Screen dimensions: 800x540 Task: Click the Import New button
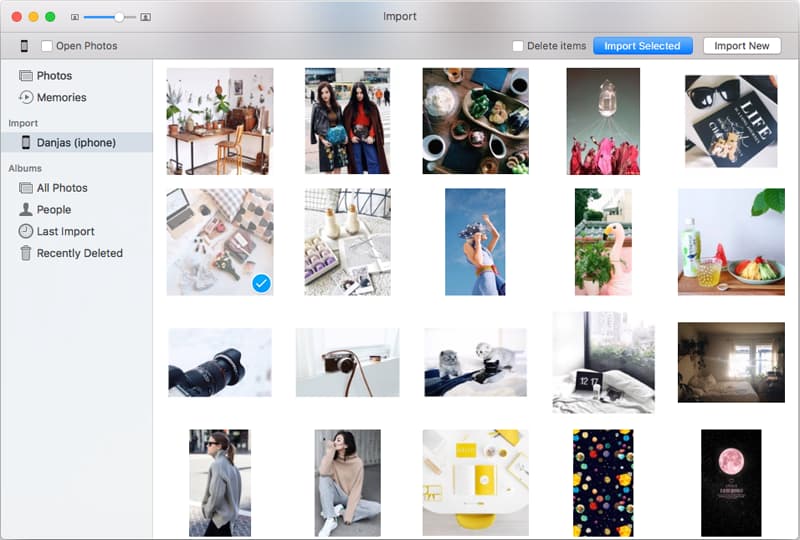[741, 46]
